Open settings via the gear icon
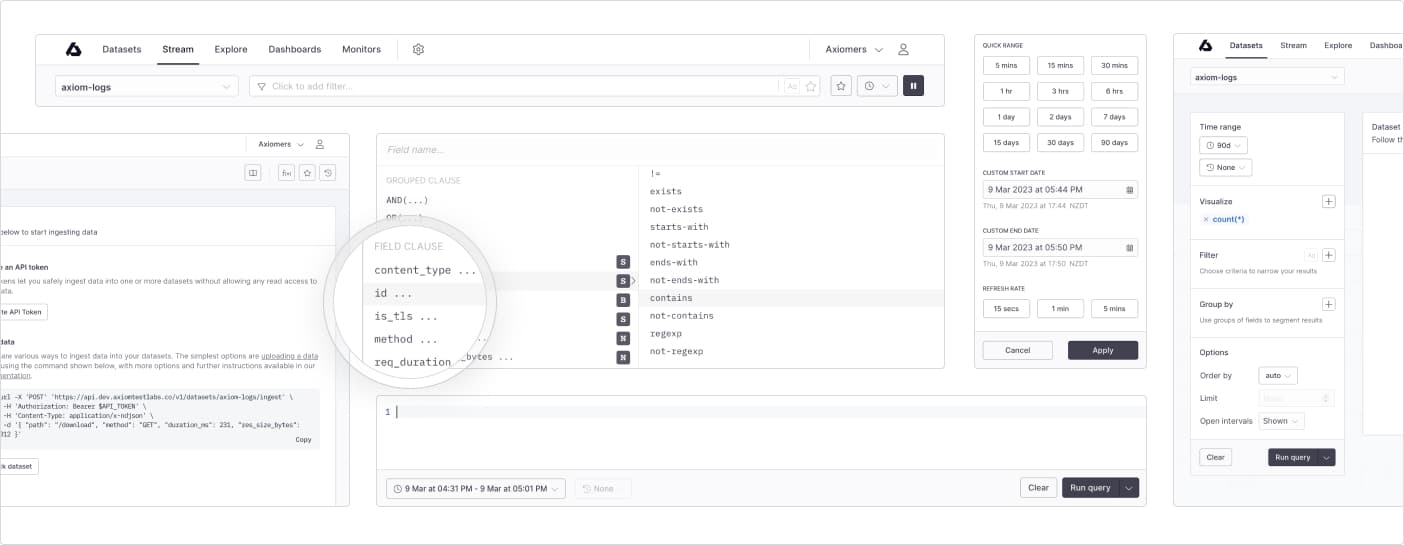 tap(419, 49)
